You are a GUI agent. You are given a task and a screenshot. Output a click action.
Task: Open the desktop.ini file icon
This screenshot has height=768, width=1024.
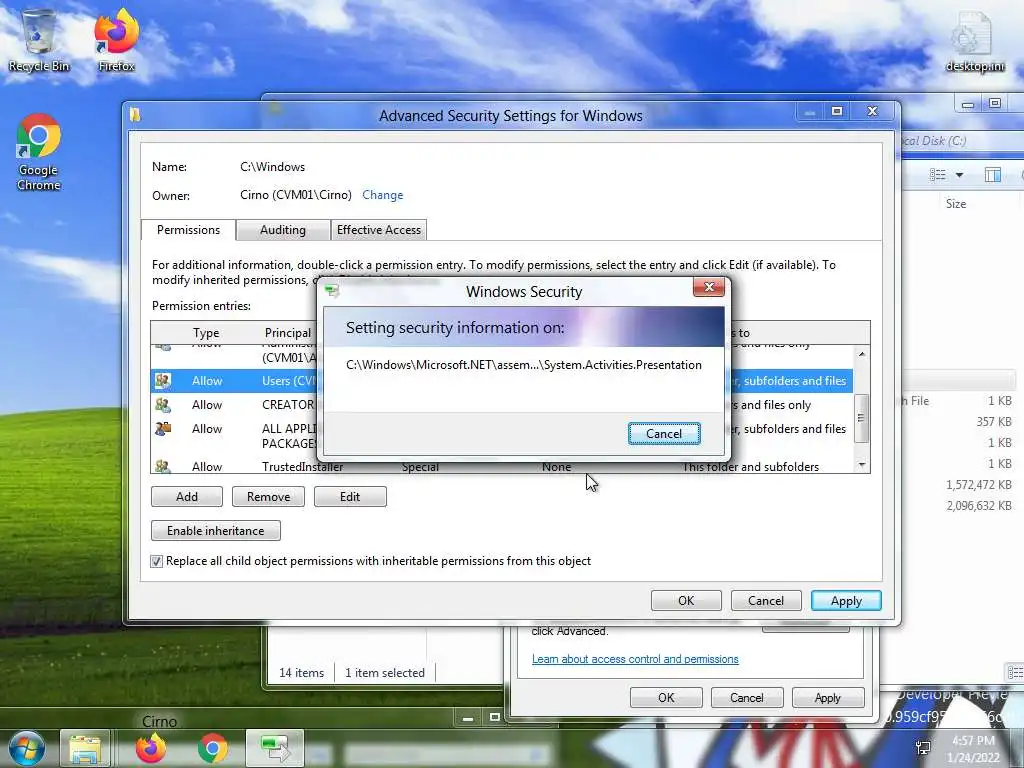tap(974, 42)
